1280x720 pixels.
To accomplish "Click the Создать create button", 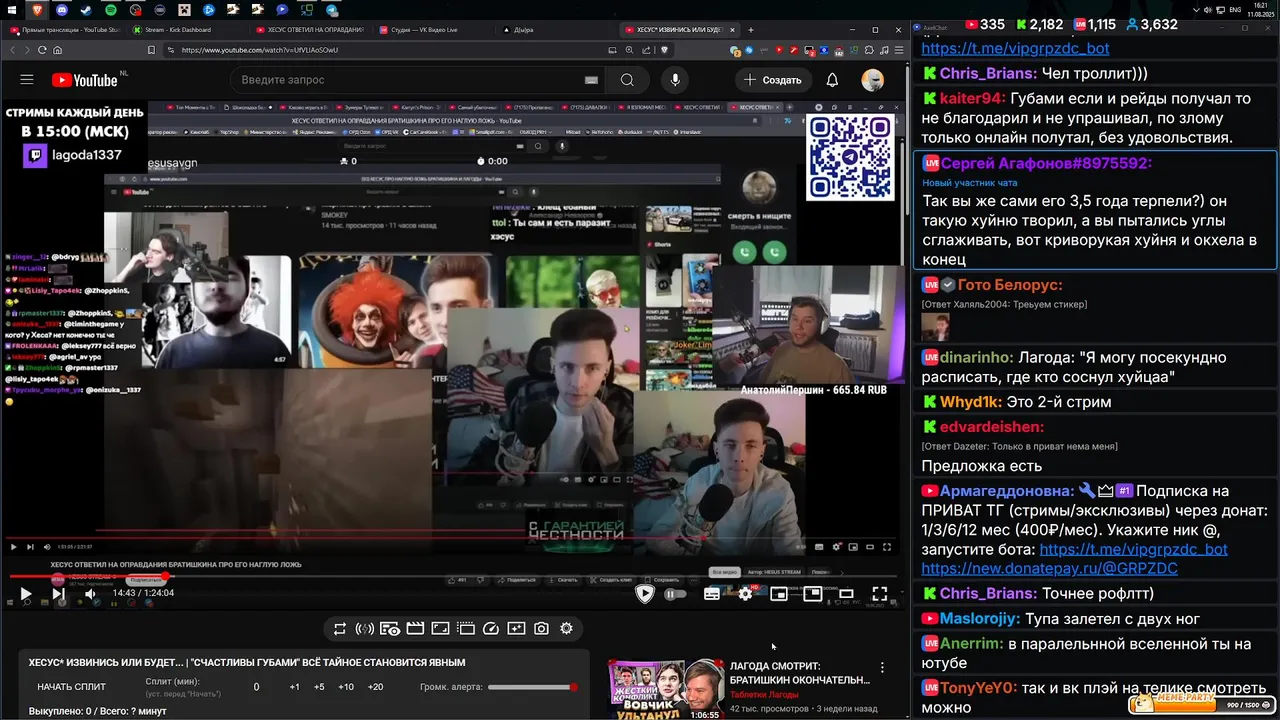I will [772, 80].
